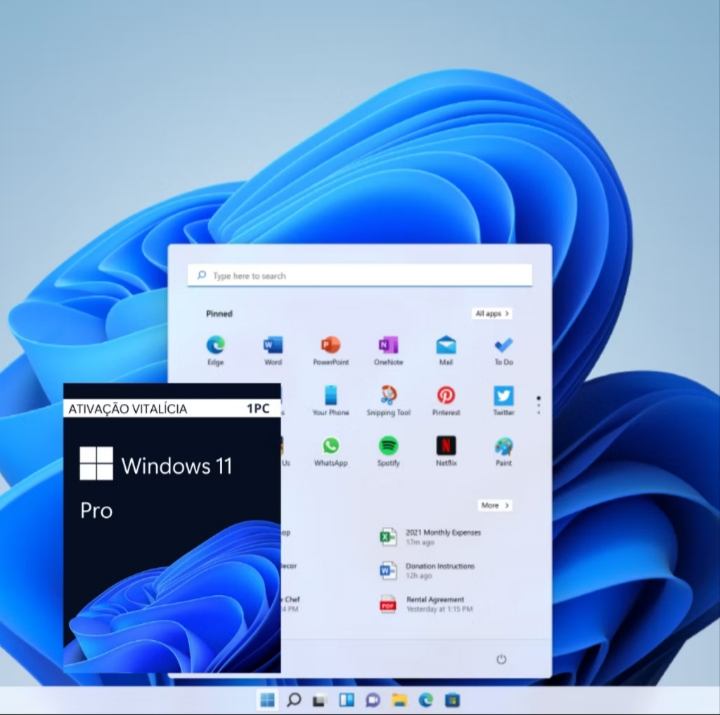720x715 pixels.
Task: Launch Netflix from pinned apps
Action: (x=446, y=451)
